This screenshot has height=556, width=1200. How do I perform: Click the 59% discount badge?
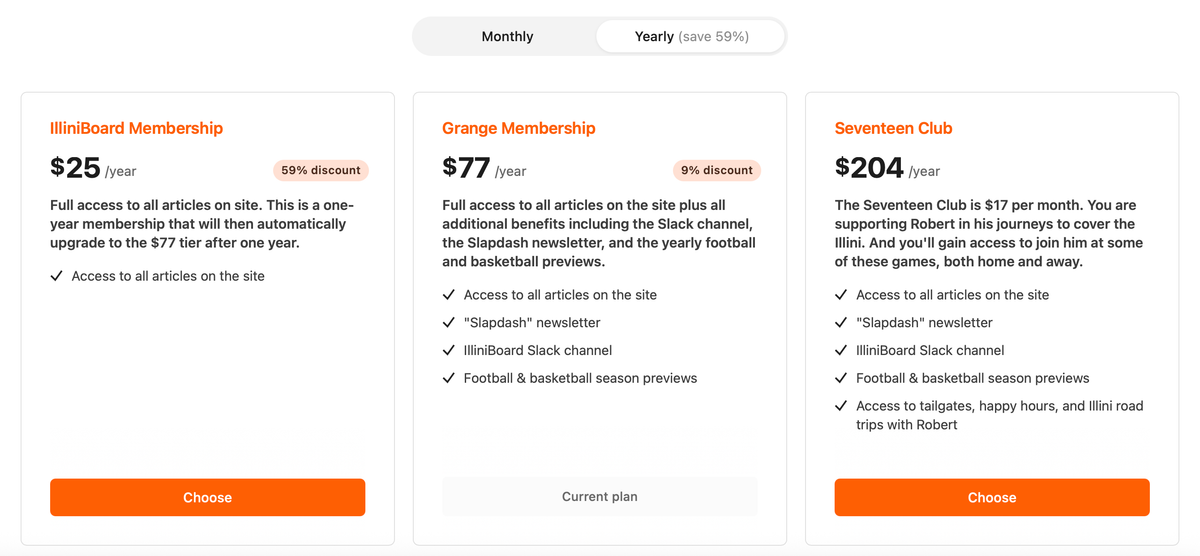321,170
